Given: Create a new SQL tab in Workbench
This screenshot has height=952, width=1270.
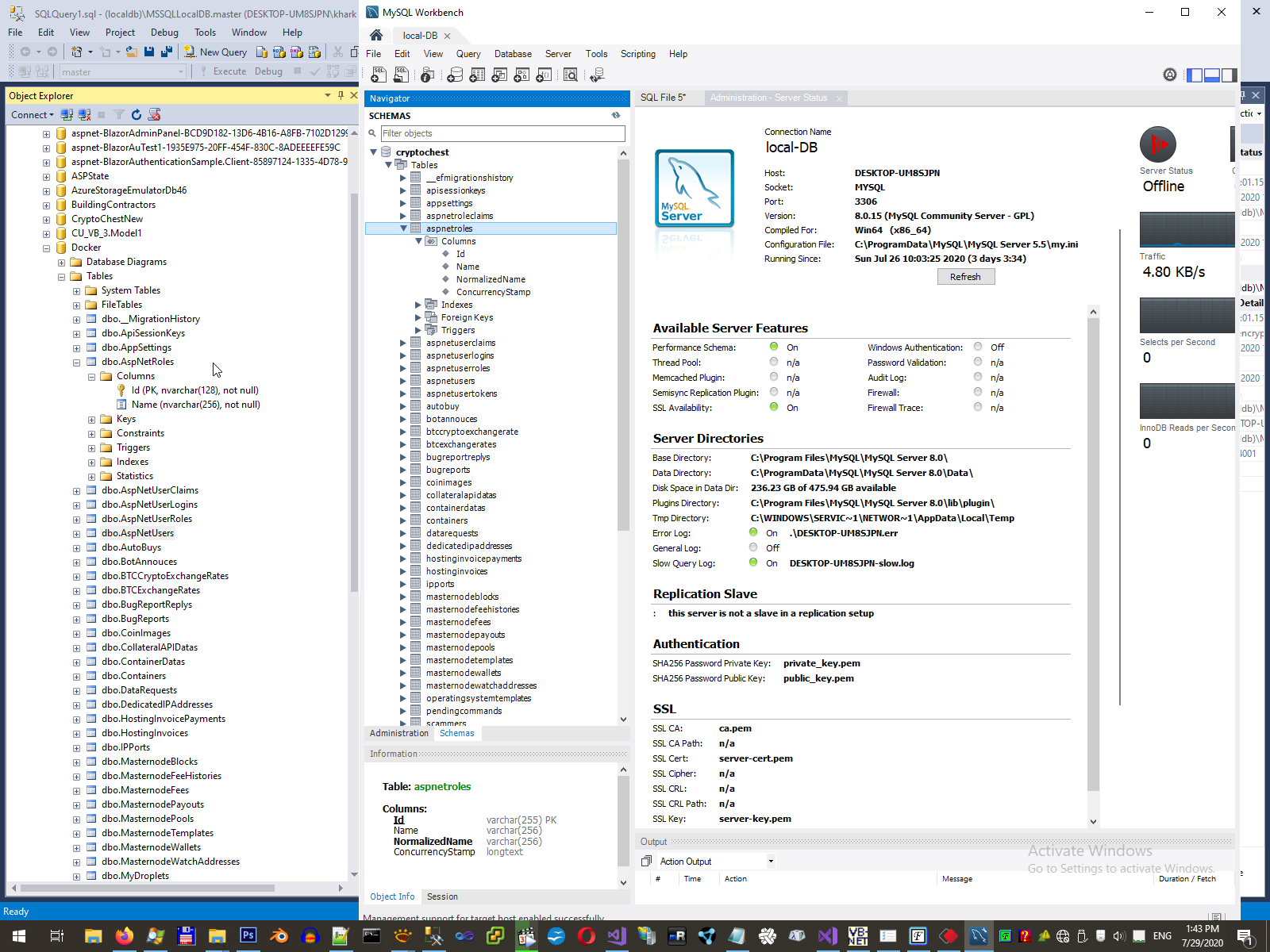Looking at the screenshot, I should pyautogui.click(x=379, y=75).
